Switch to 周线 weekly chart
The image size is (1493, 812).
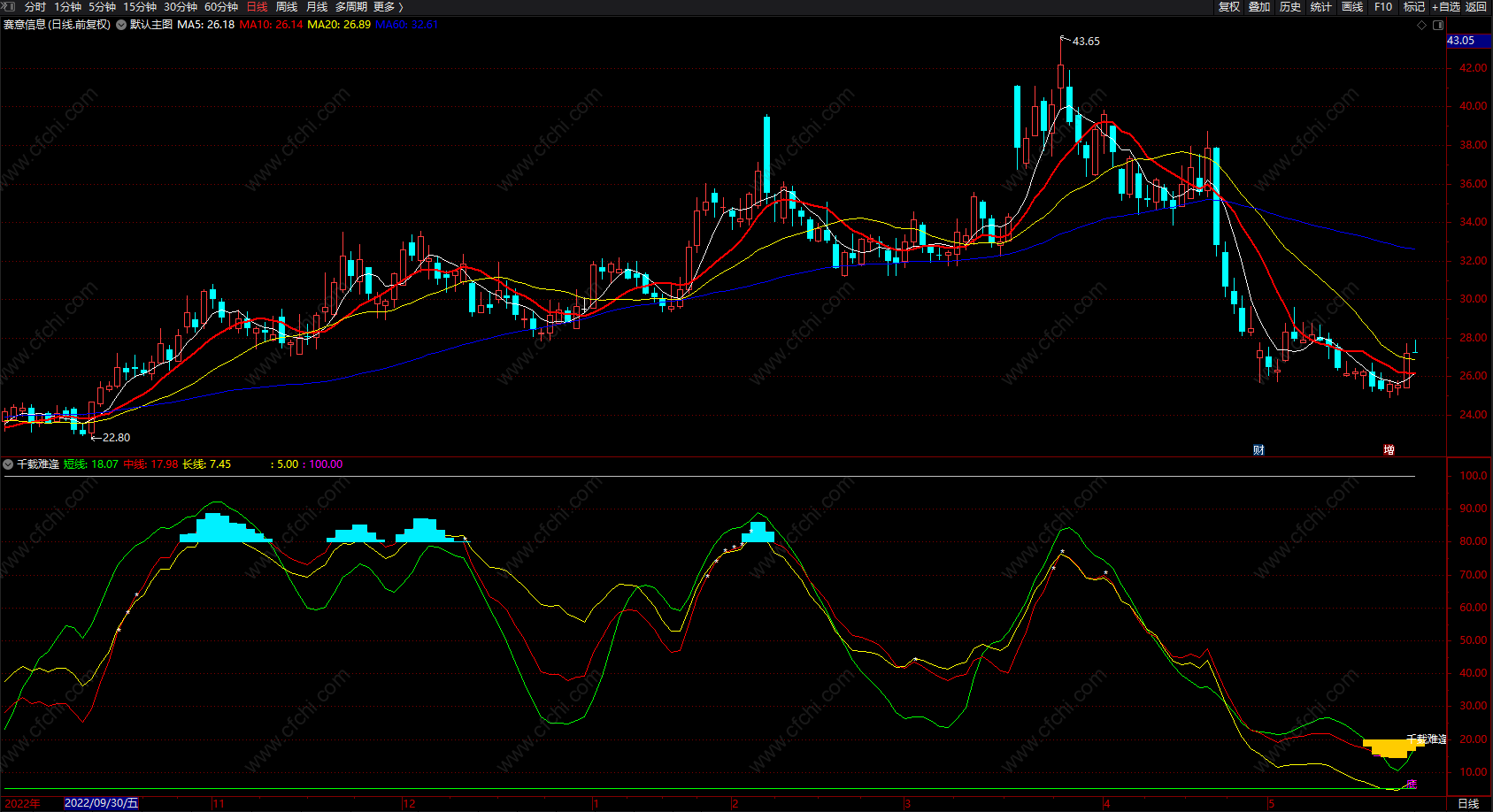(287, 7)
